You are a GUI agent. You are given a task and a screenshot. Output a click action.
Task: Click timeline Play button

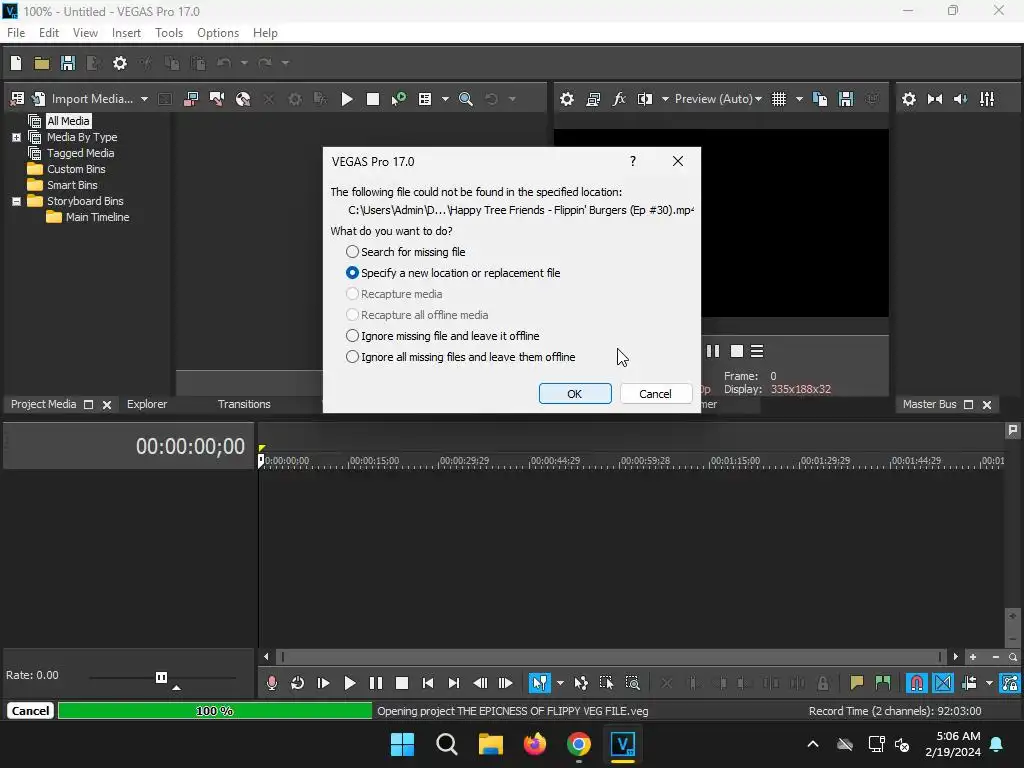[349, 683]
